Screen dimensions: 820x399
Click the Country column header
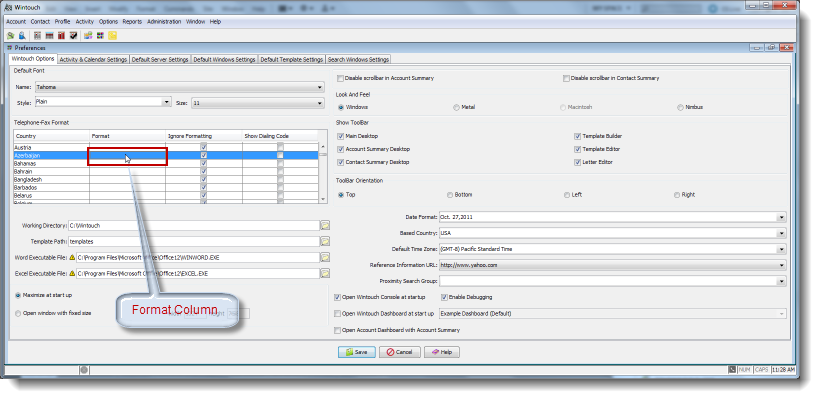(52, 136)
